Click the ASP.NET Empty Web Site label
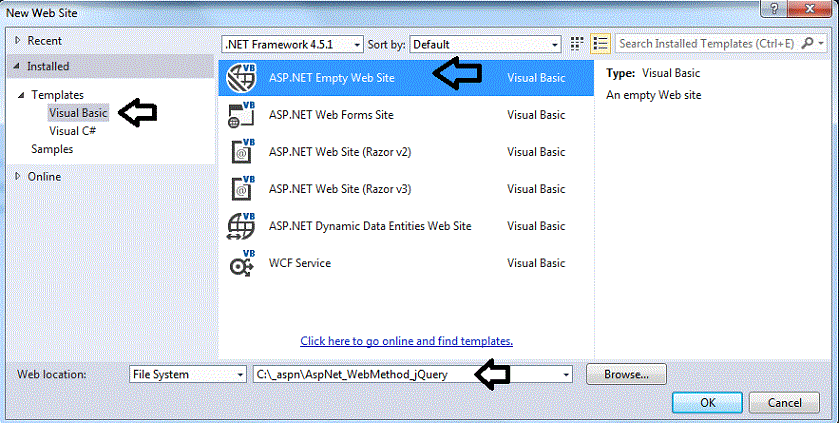The height and width of the screenshot is (423, 839). click(x=332, y=78)
